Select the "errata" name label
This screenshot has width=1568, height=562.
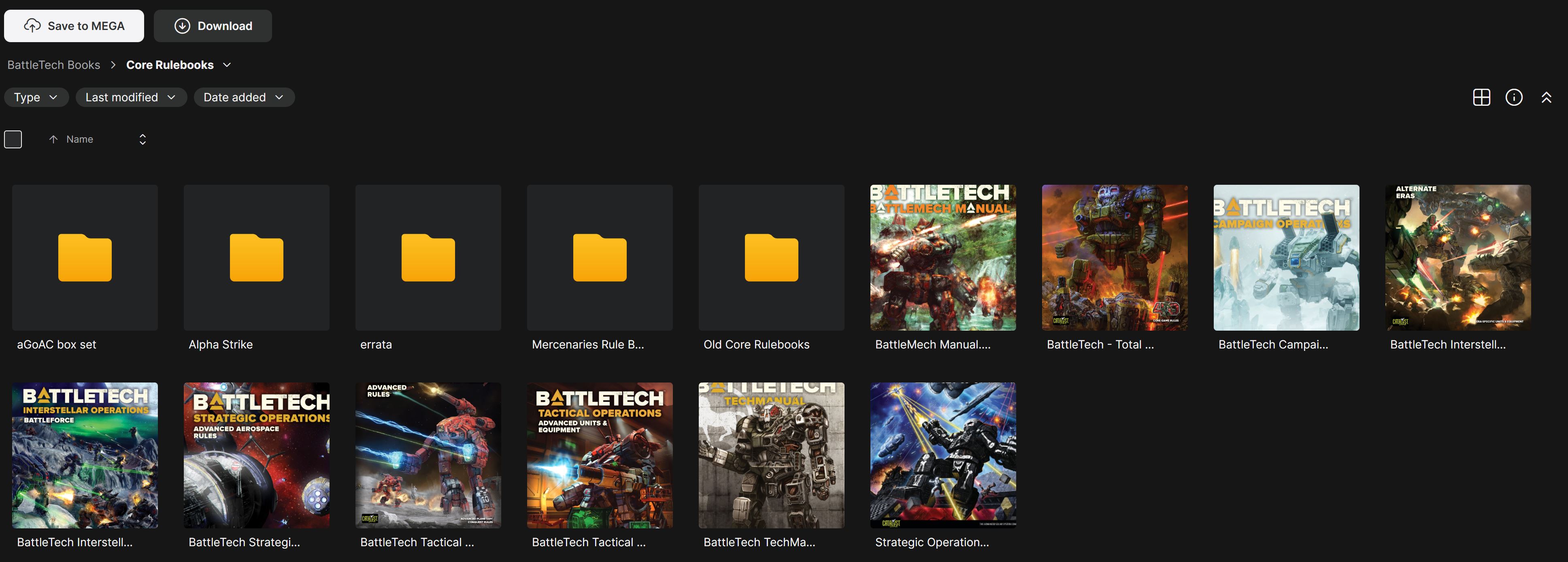376,345
